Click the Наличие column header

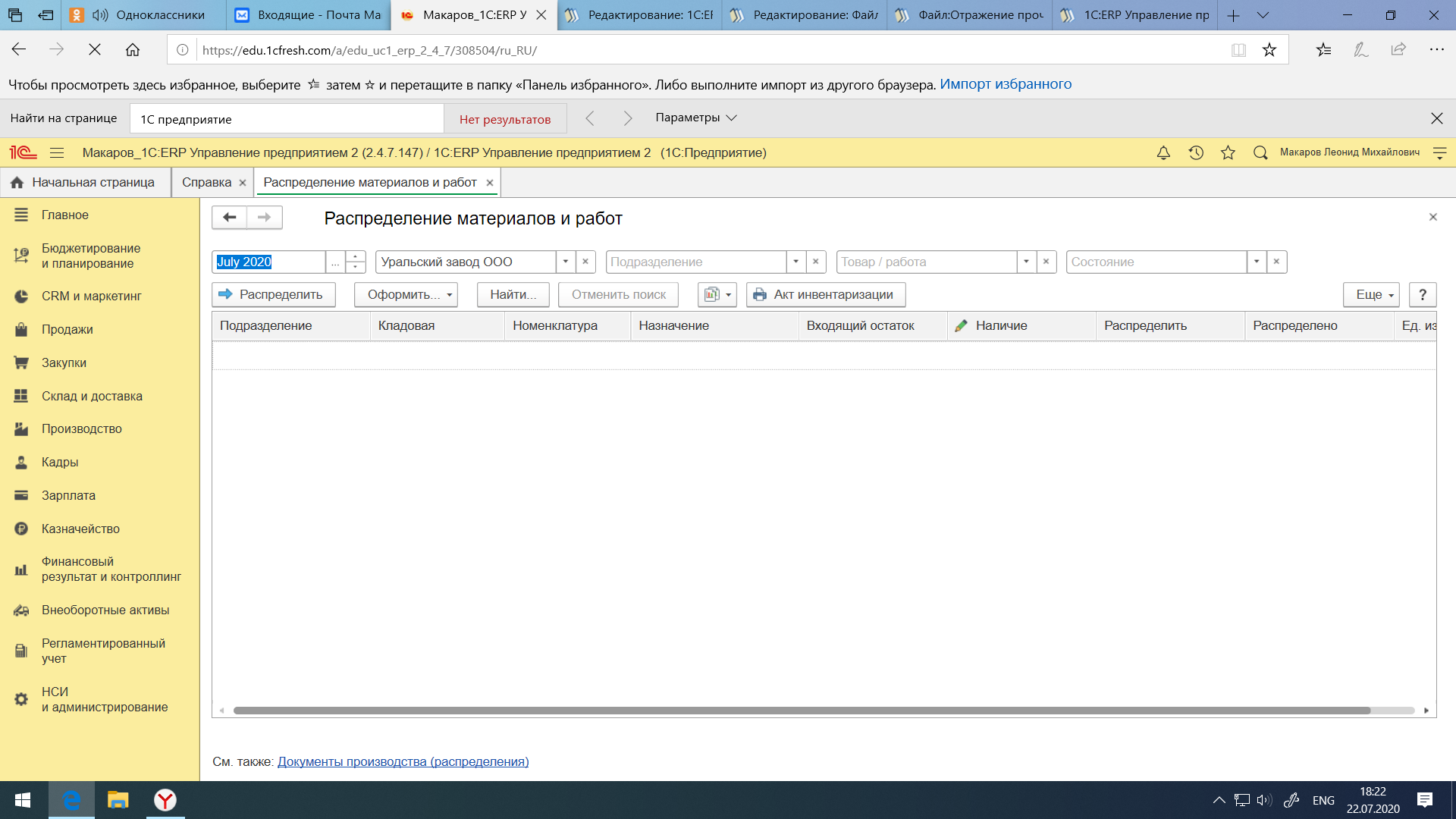1021,325
